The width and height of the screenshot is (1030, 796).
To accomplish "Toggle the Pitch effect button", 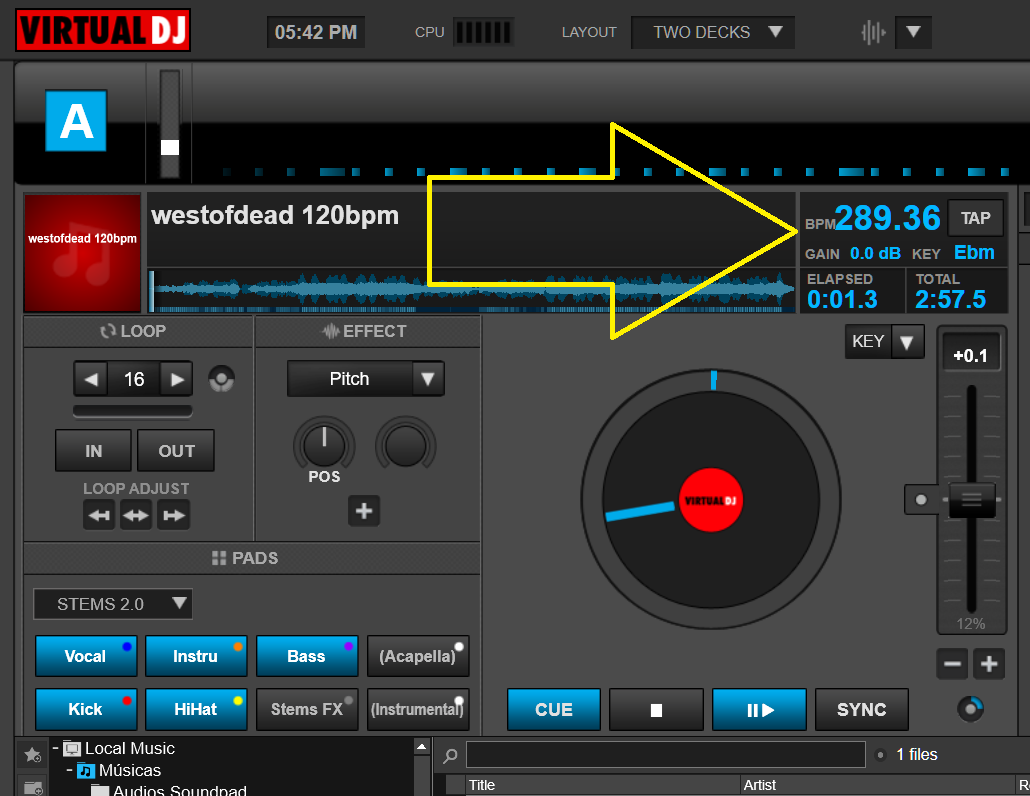I will pos(349,379).
